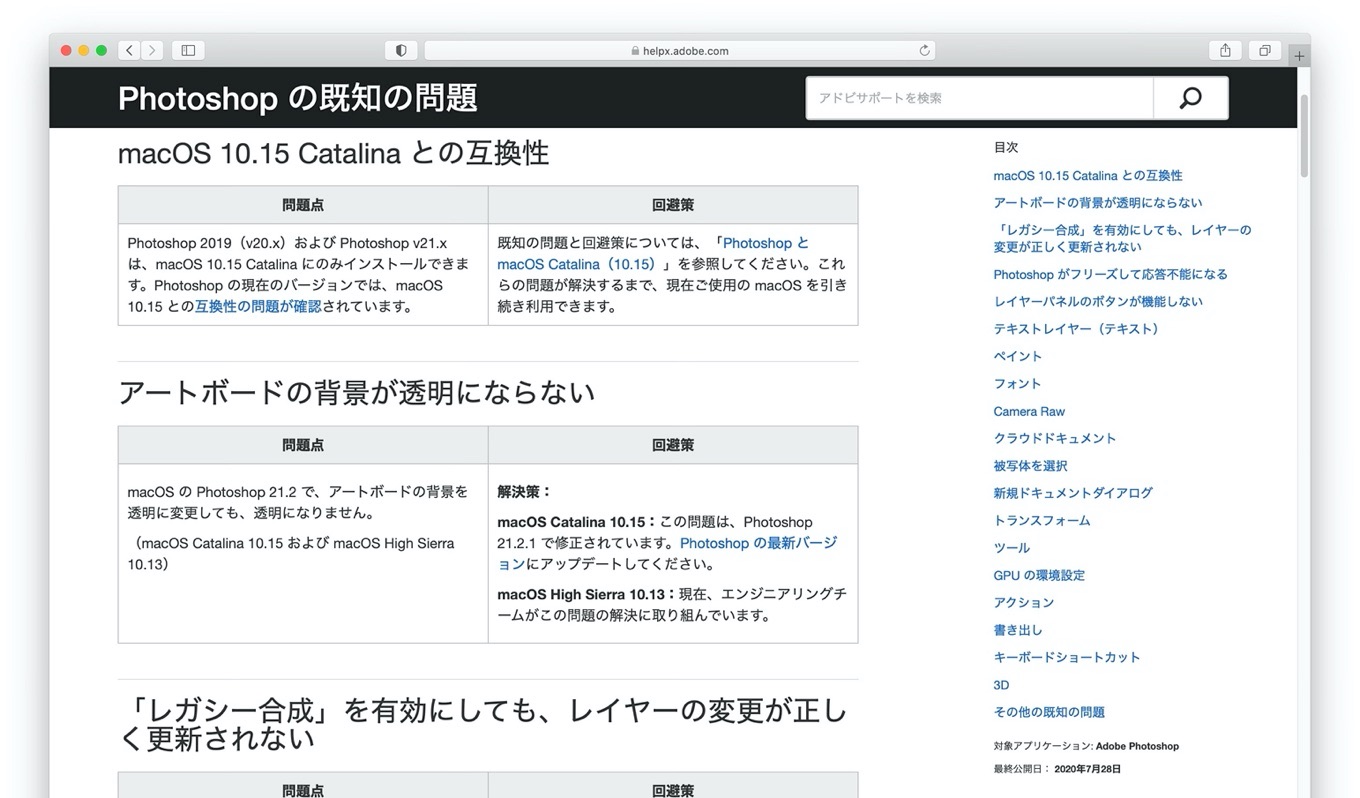This screenshot has width=1360, height=798.
Task: Jump to 3D section
Action: (x=1001, y=685)
